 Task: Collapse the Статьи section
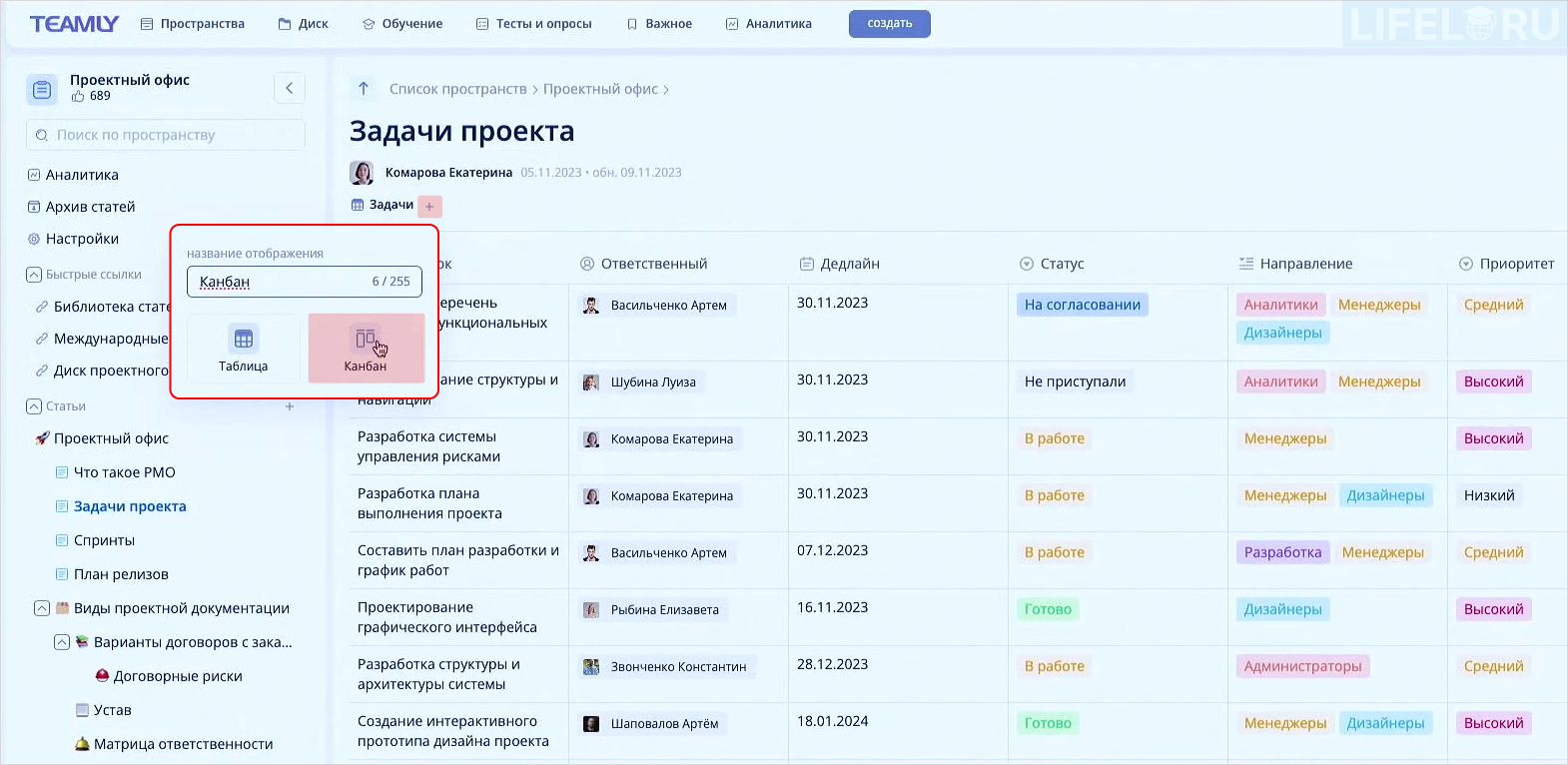coord(34,406)
